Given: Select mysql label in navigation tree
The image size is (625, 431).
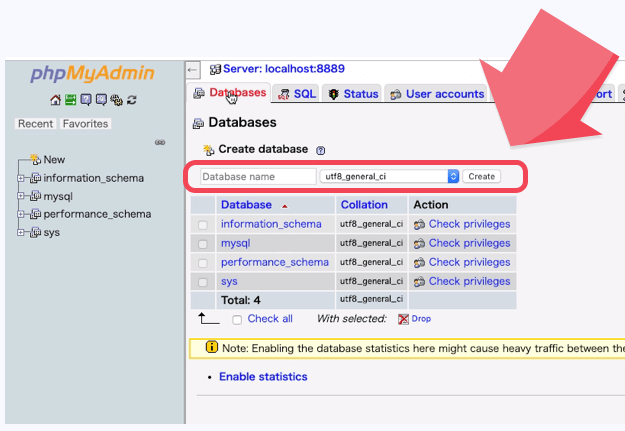Looking at the screenshot, I should [x=58, y=197].
